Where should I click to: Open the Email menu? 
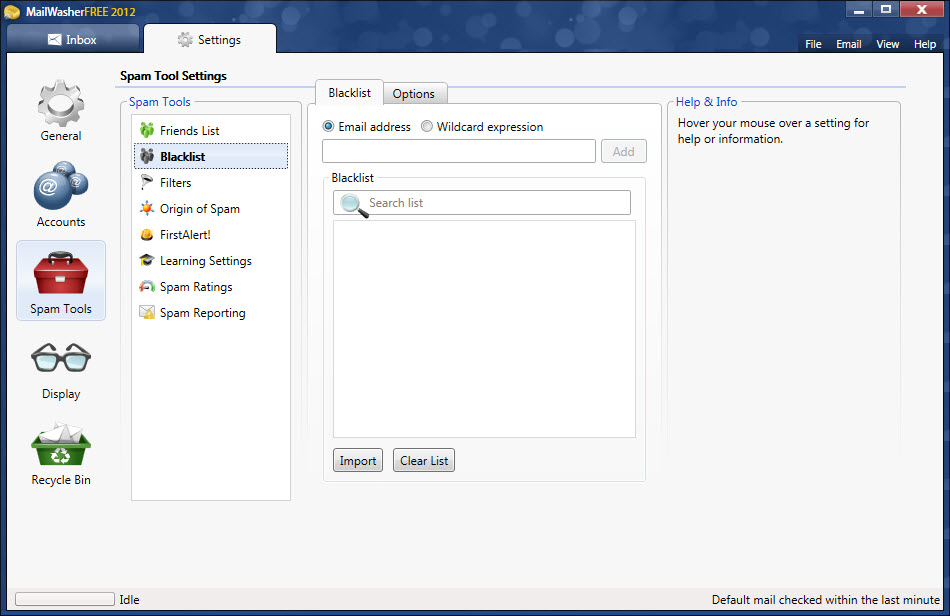point(849,44)
